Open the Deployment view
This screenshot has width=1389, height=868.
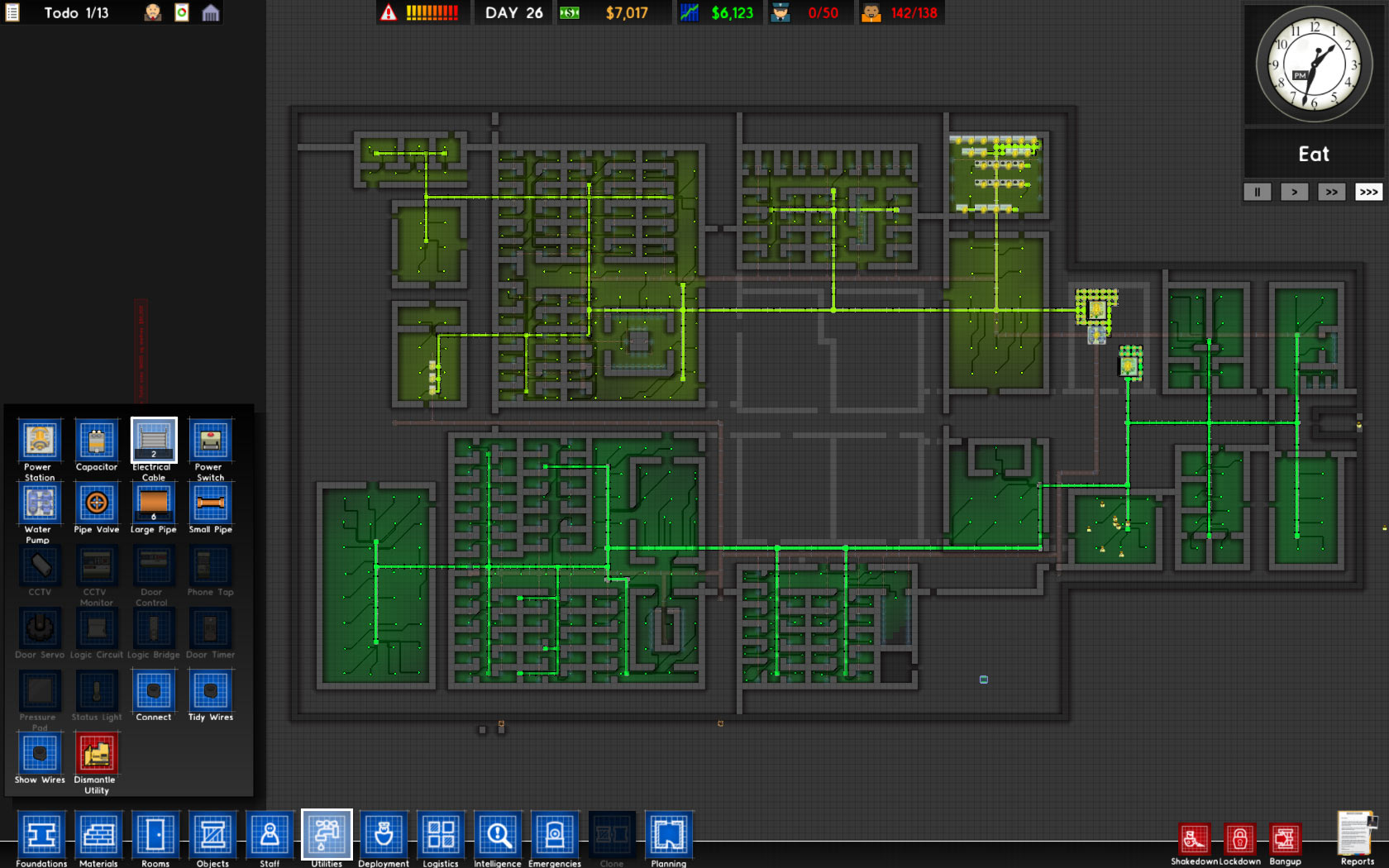pos(384,835)
